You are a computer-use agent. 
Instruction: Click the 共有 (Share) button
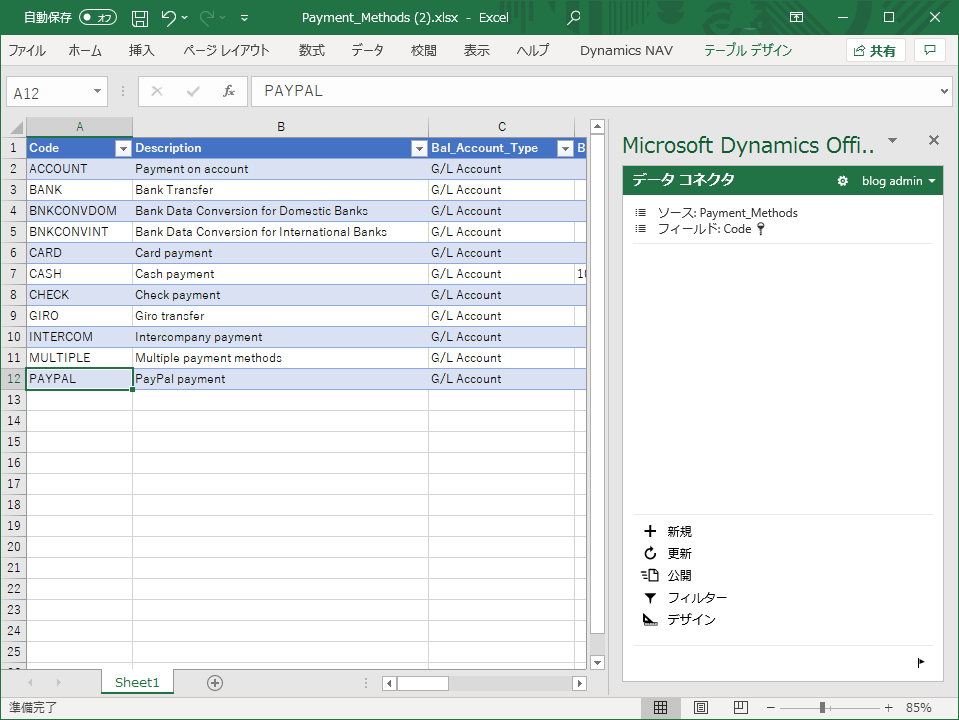(875, 50)
